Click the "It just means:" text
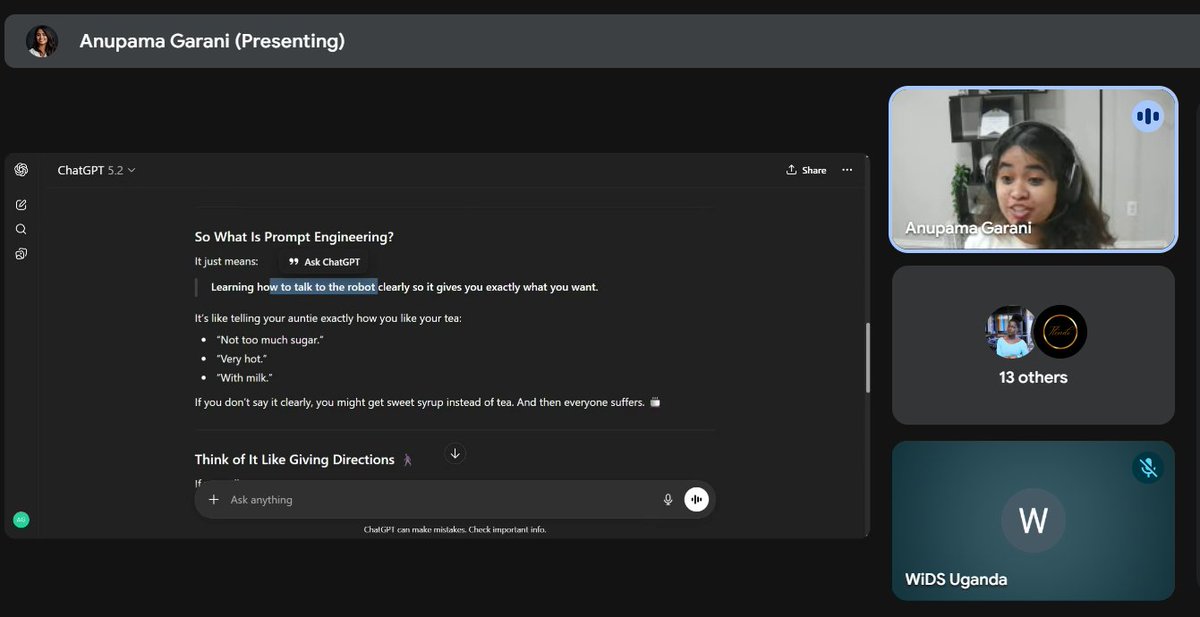Viewport: 1200px width, 617px height. [x=226, y=261]
